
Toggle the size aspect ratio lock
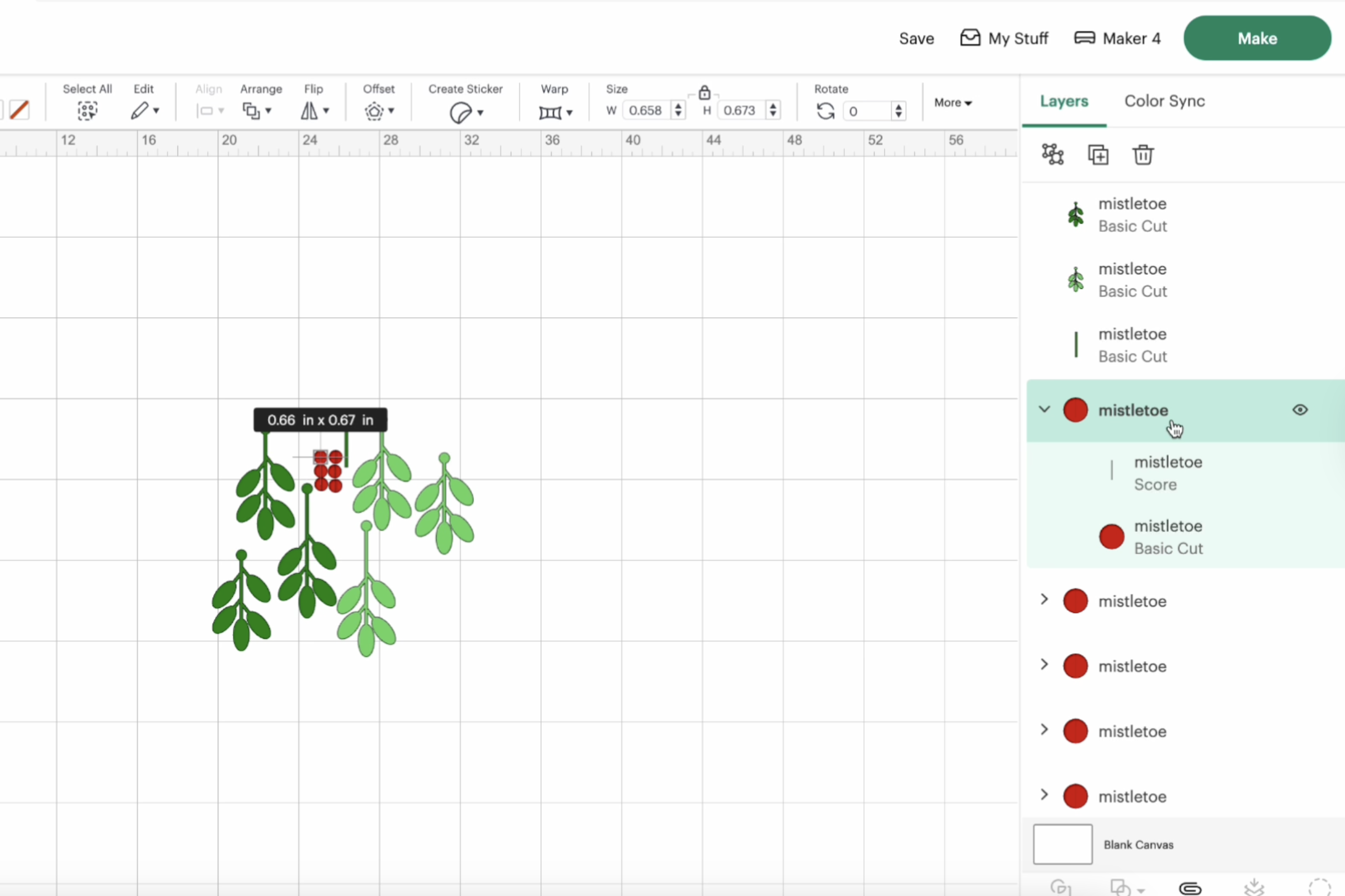[704, 92]
